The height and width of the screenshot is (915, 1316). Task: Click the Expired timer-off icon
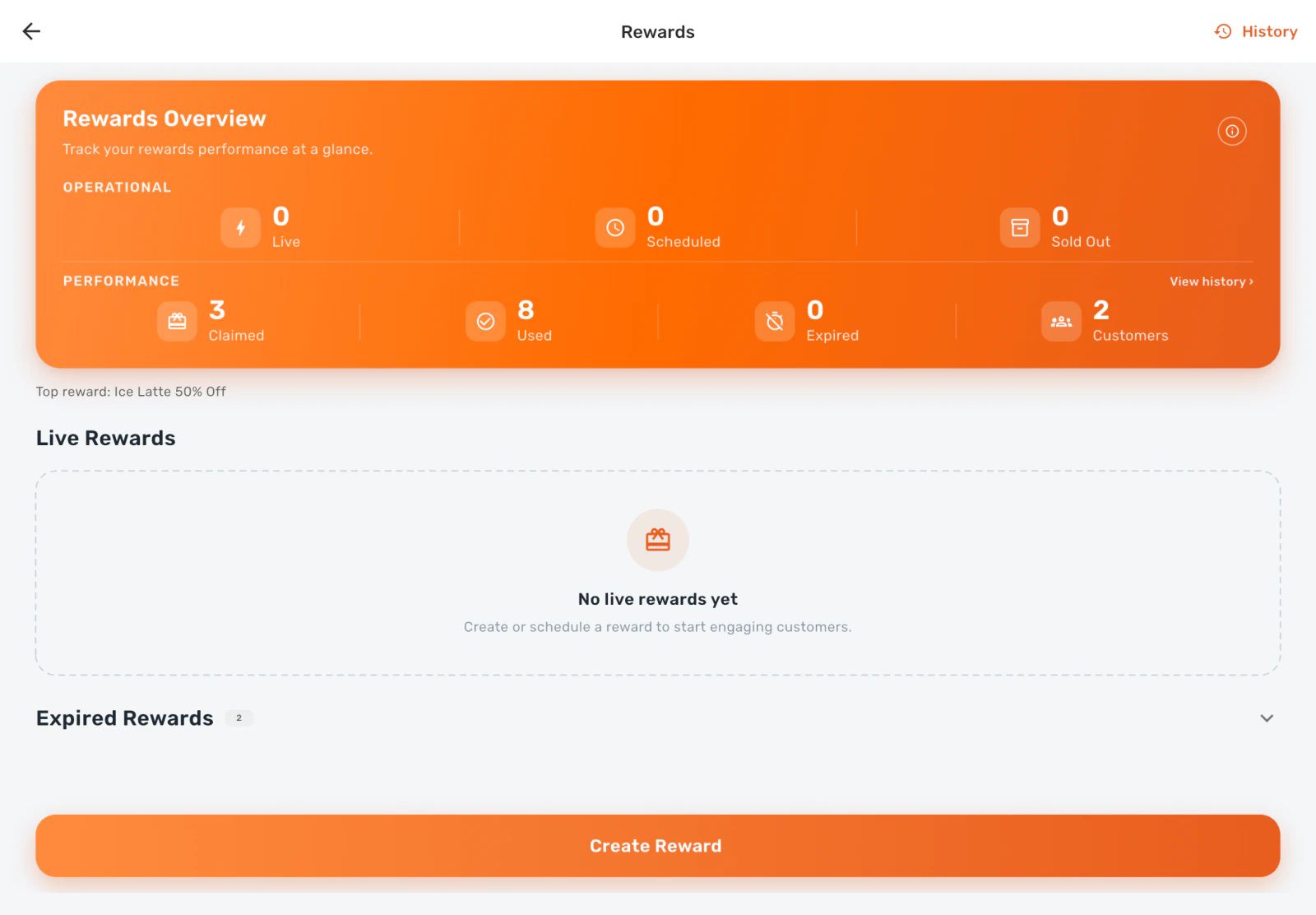click(775, 321)
